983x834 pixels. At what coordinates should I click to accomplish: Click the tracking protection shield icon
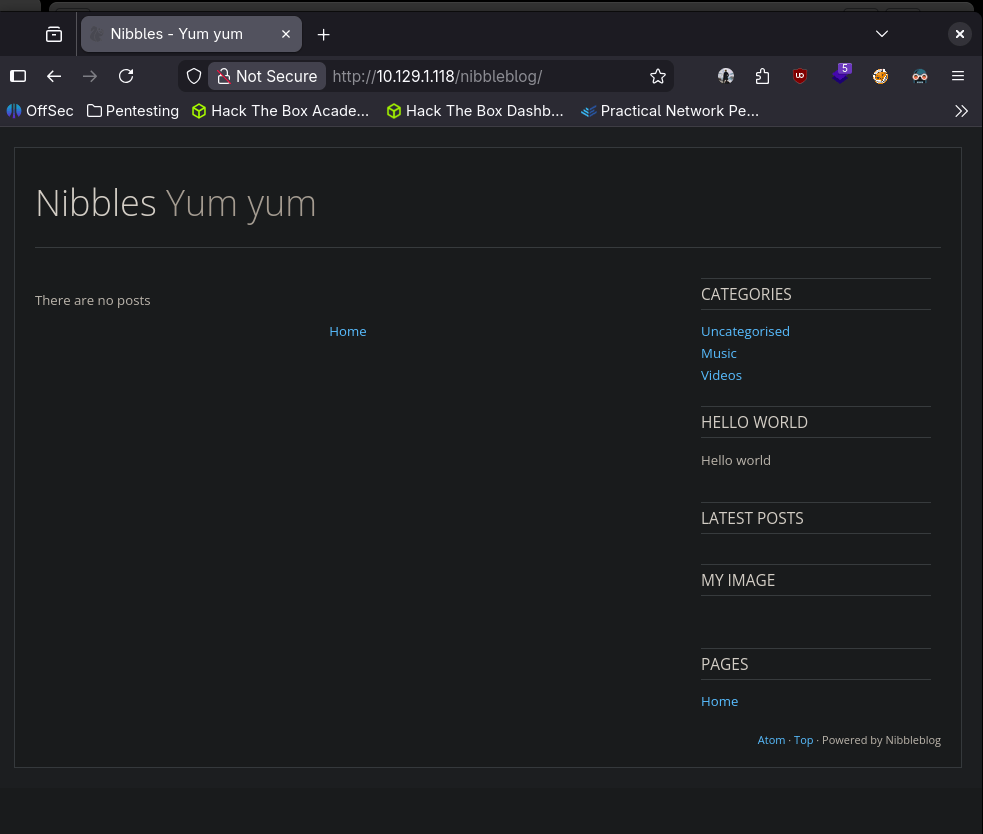[194, 76]
